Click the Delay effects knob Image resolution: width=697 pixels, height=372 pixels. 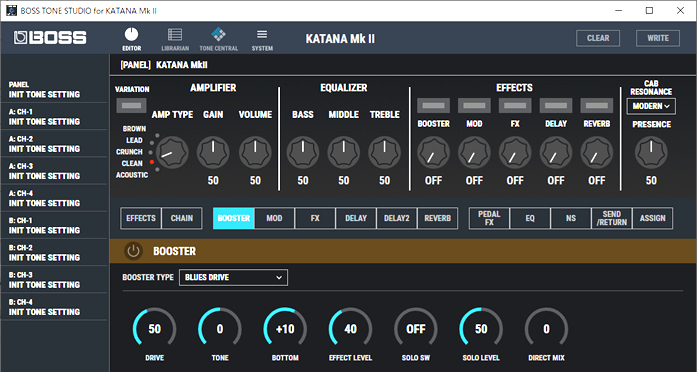[556, 152]
